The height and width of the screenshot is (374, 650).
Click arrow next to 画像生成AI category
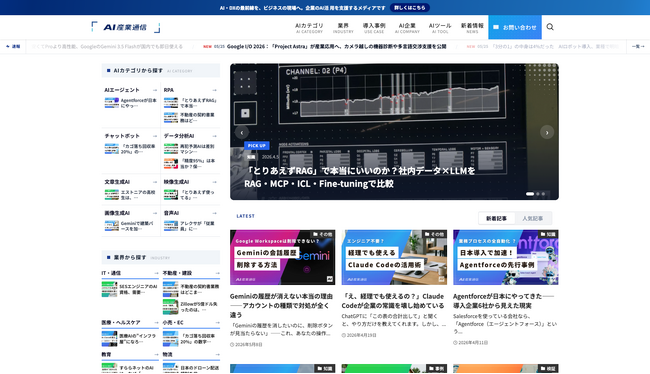(x=155, y=213)
